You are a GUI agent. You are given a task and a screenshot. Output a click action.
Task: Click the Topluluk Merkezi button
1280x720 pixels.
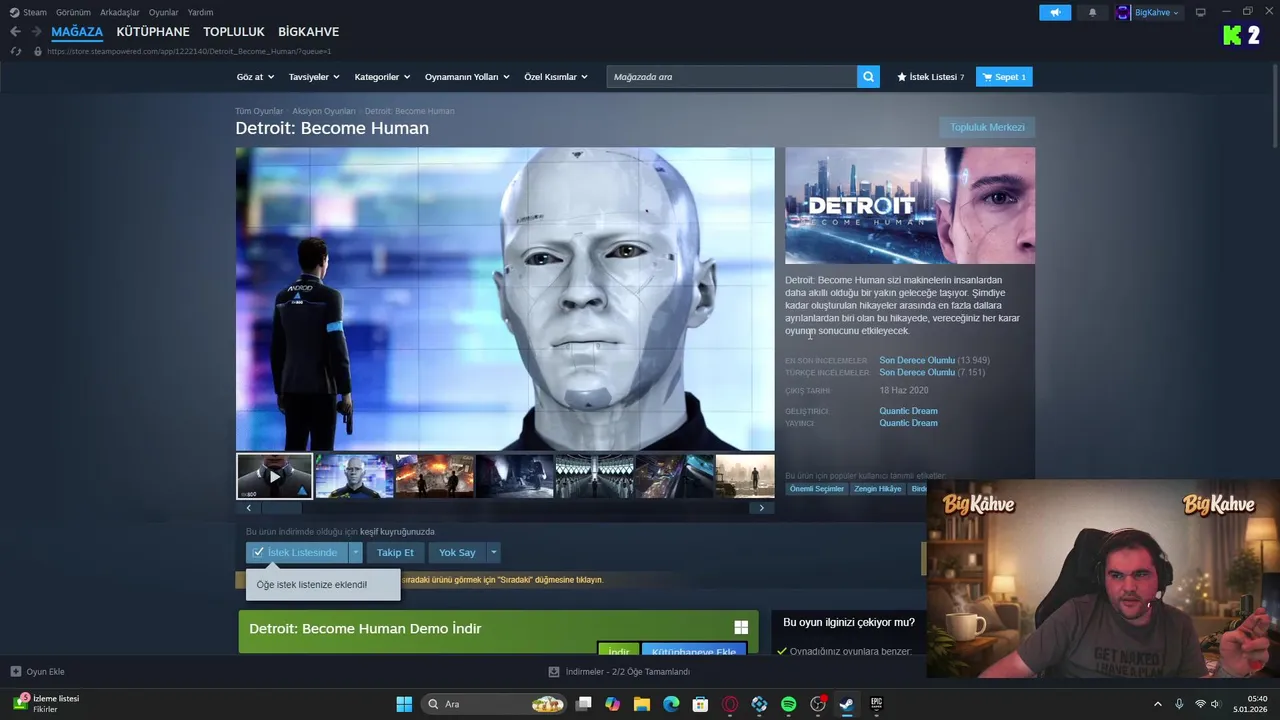click(987, 127)
